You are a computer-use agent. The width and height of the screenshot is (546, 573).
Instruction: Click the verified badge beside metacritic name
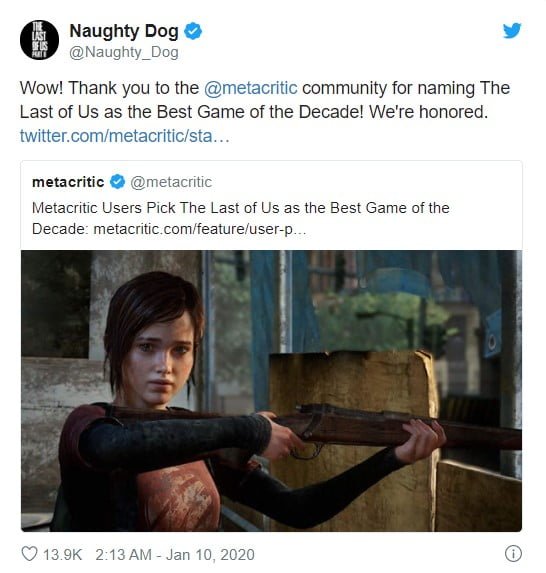point(117,182)
